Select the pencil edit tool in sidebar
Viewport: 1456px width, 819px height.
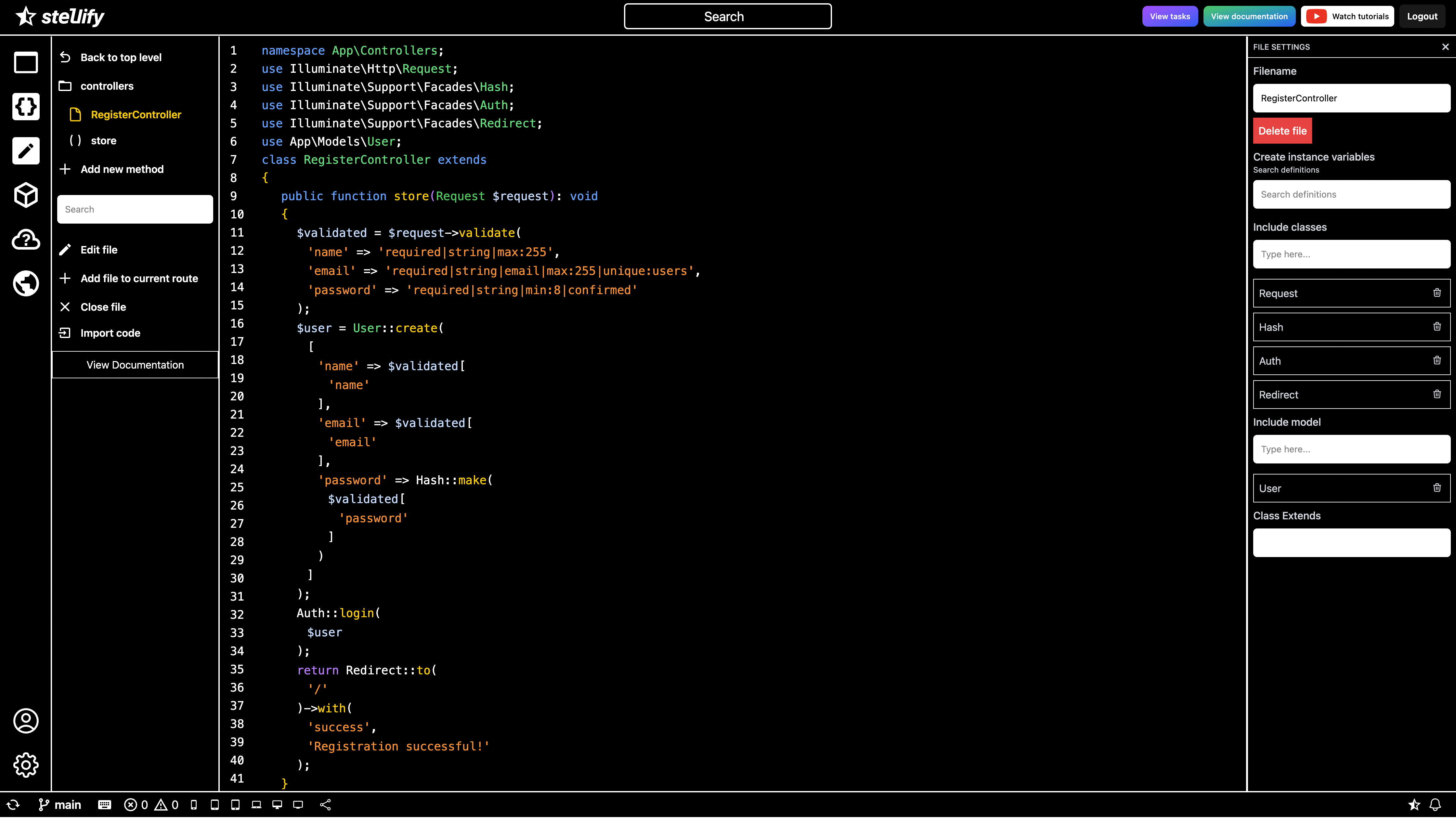(x=25, y=150)
